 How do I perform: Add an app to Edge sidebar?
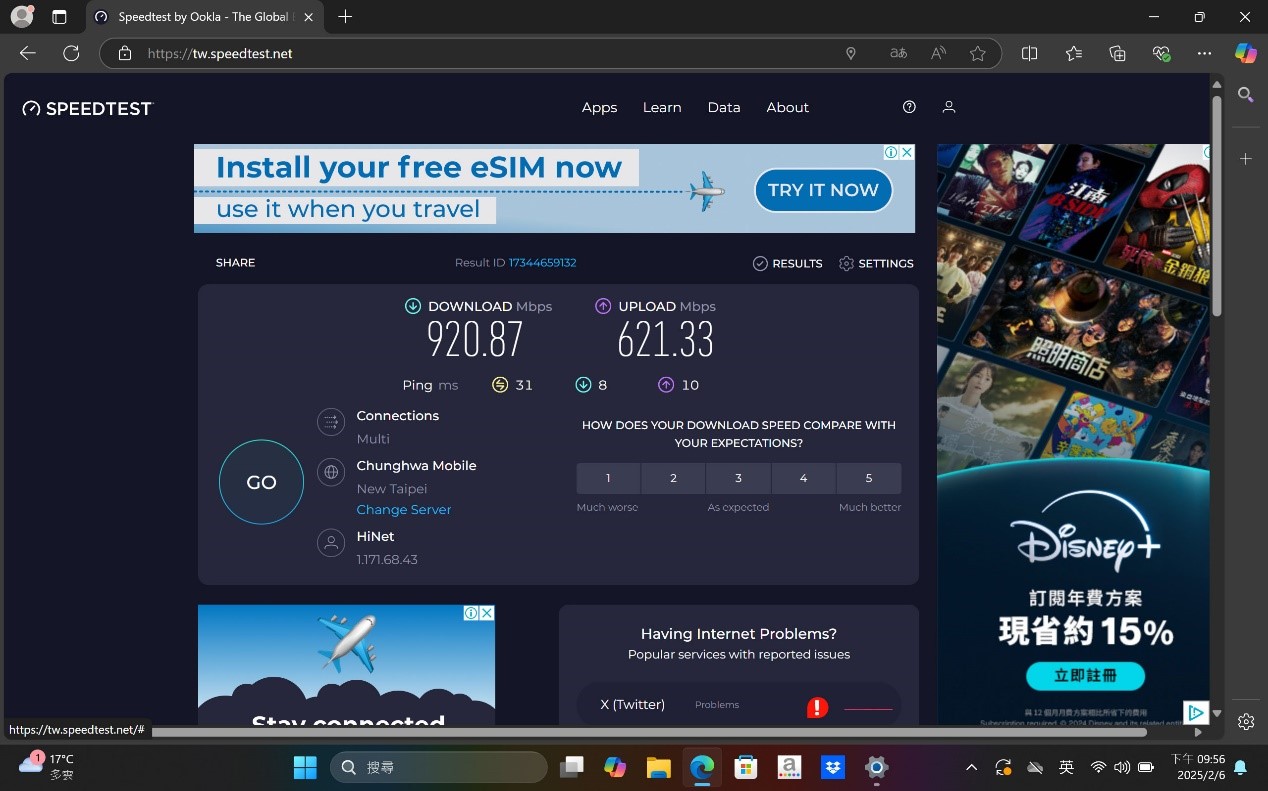point(1245,159)
